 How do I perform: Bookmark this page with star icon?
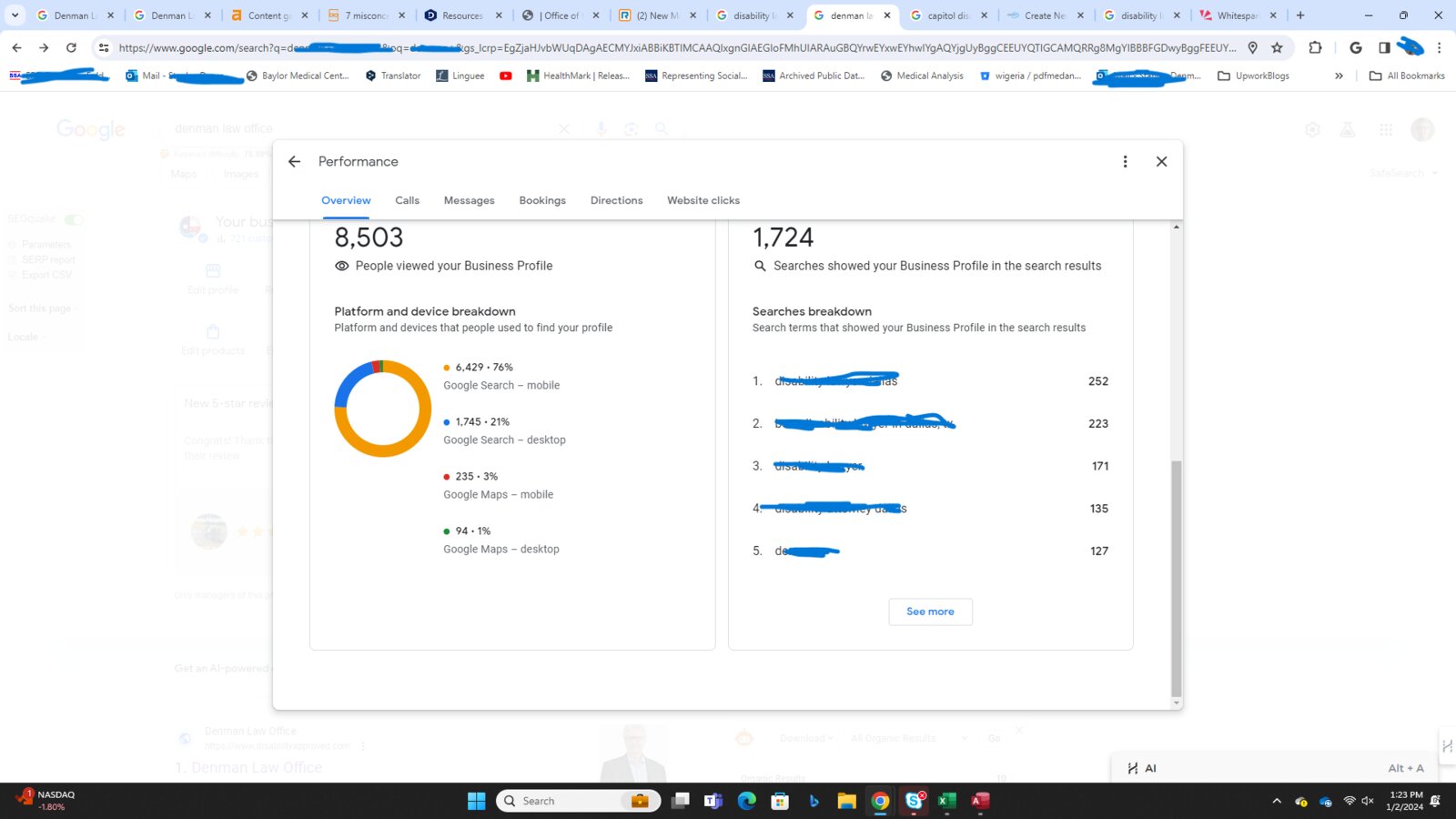coord(1277,47)
